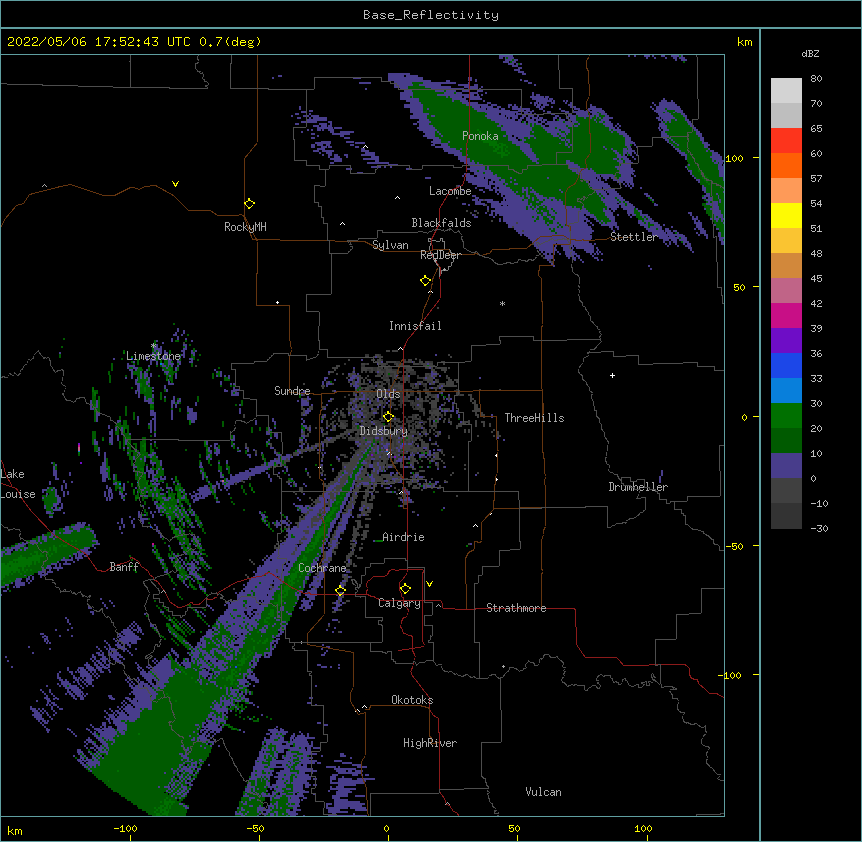The image size is (862, 842).
Task: Click the Ponoka city label
Action: (480, 136)
